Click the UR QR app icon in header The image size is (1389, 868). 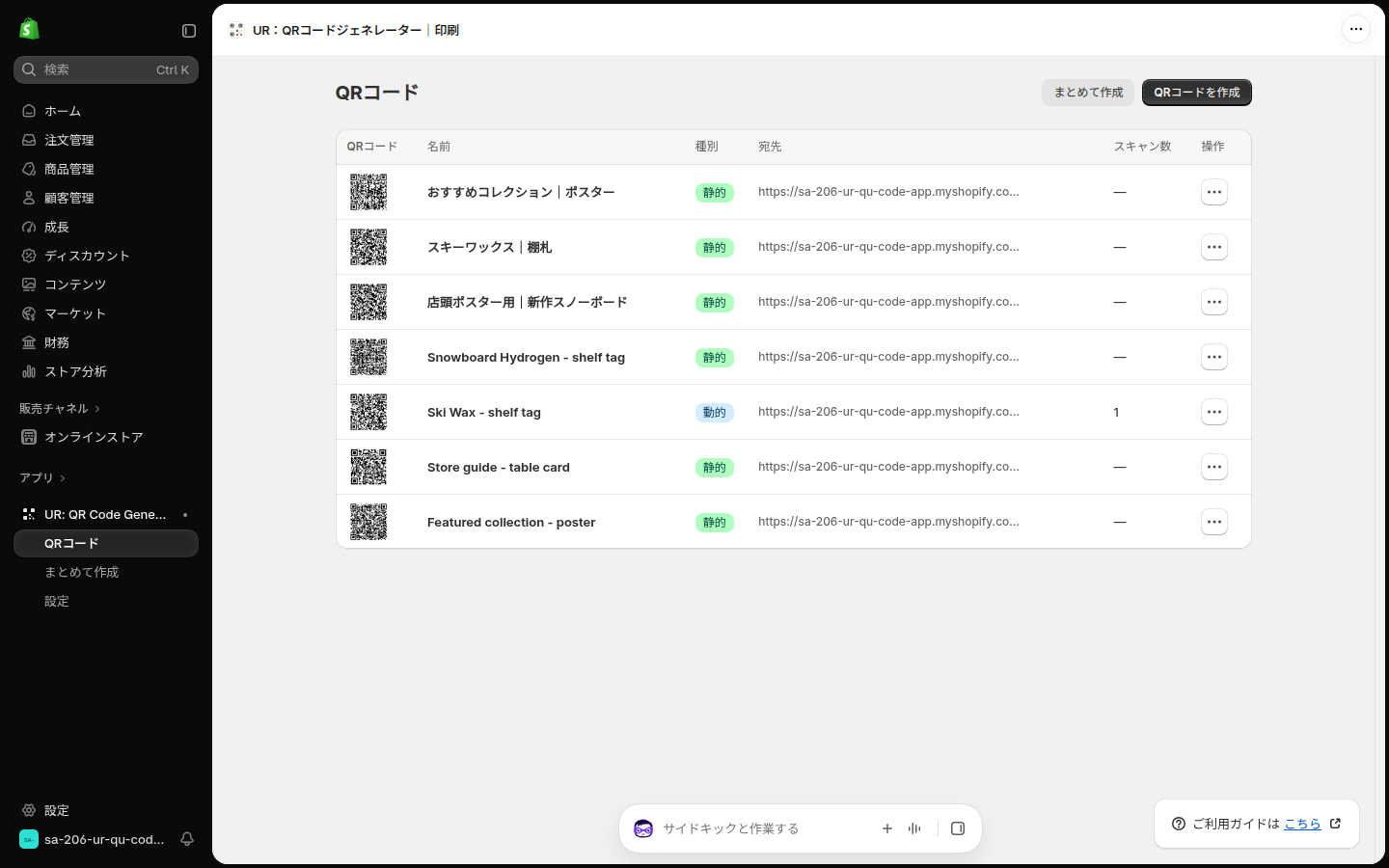pyautogui.click(x=236, y=30)
